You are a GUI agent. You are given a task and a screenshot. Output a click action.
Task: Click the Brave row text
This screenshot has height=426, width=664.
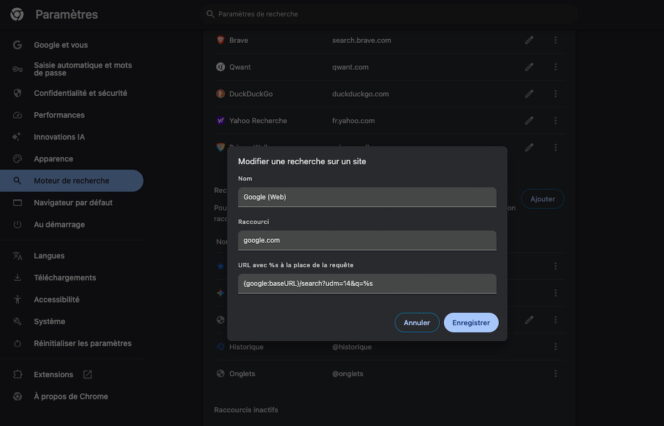coord(238,40)
